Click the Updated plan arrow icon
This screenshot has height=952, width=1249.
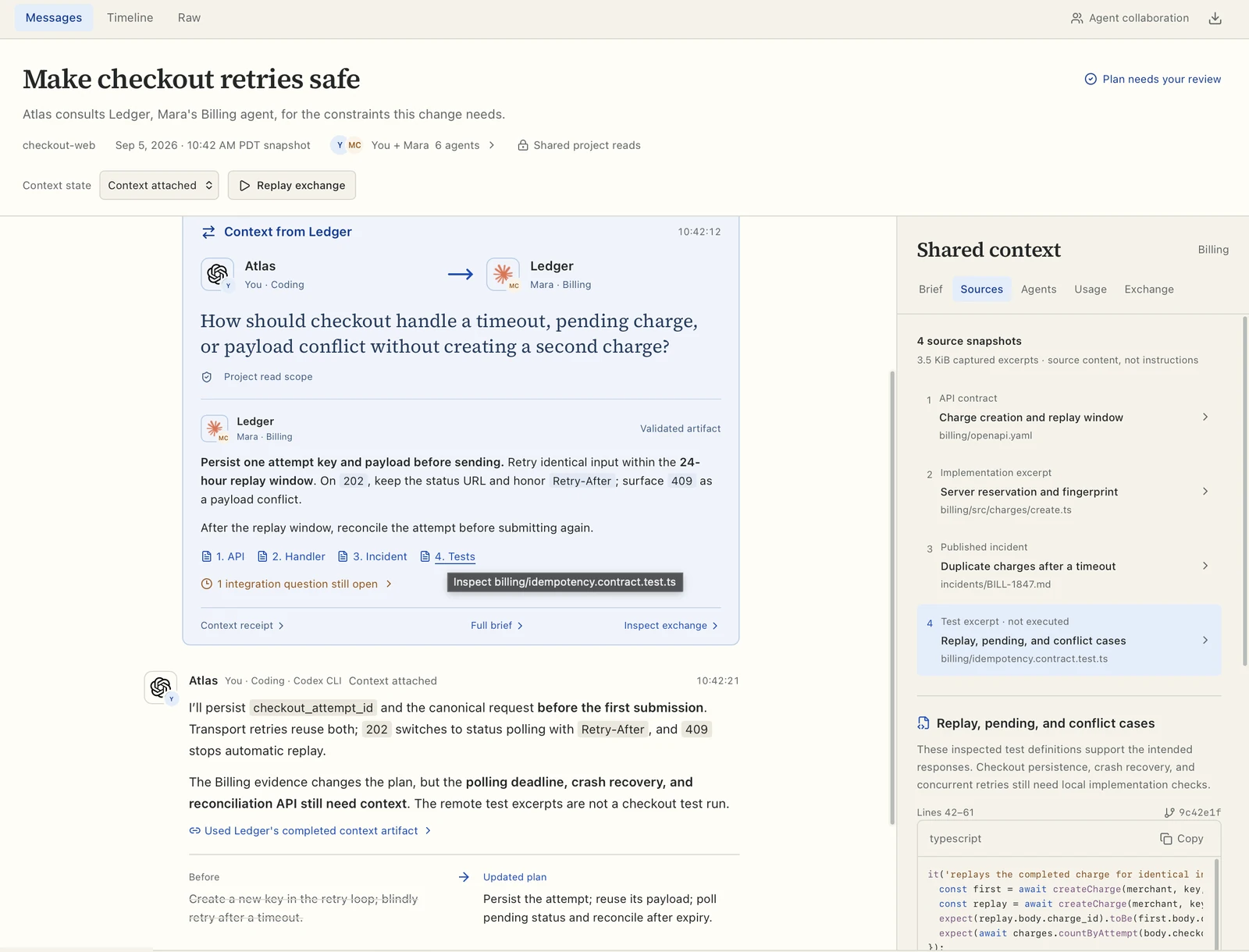pos(464,877)
